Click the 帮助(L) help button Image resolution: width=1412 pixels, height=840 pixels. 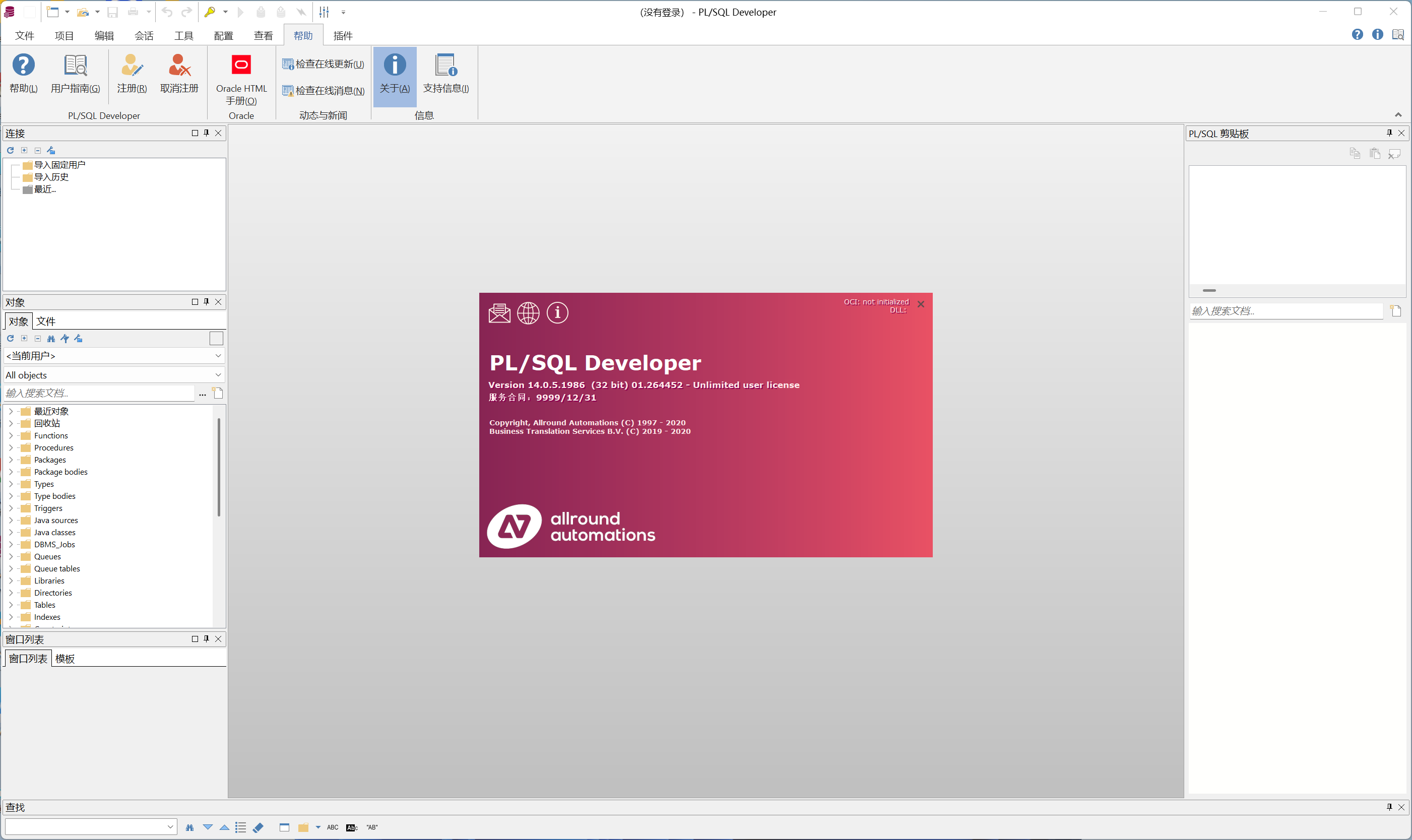pos(24,73)
